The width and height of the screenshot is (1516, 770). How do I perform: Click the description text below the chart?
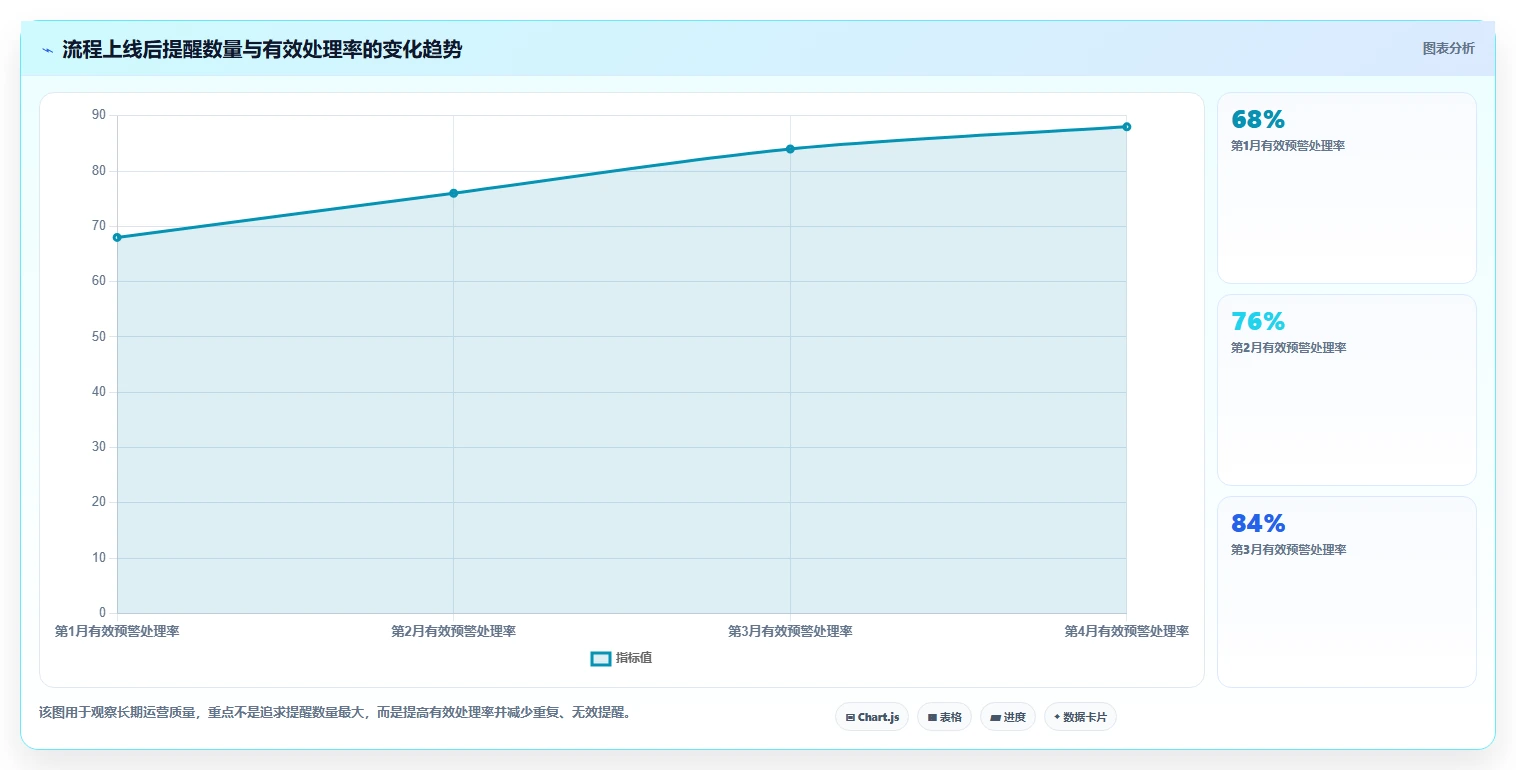(x=335, y=713)
